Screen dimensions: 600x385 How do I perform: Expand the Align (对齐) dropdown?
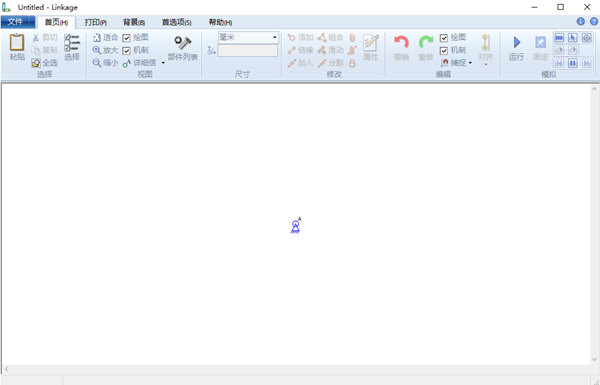pos(486,65)
